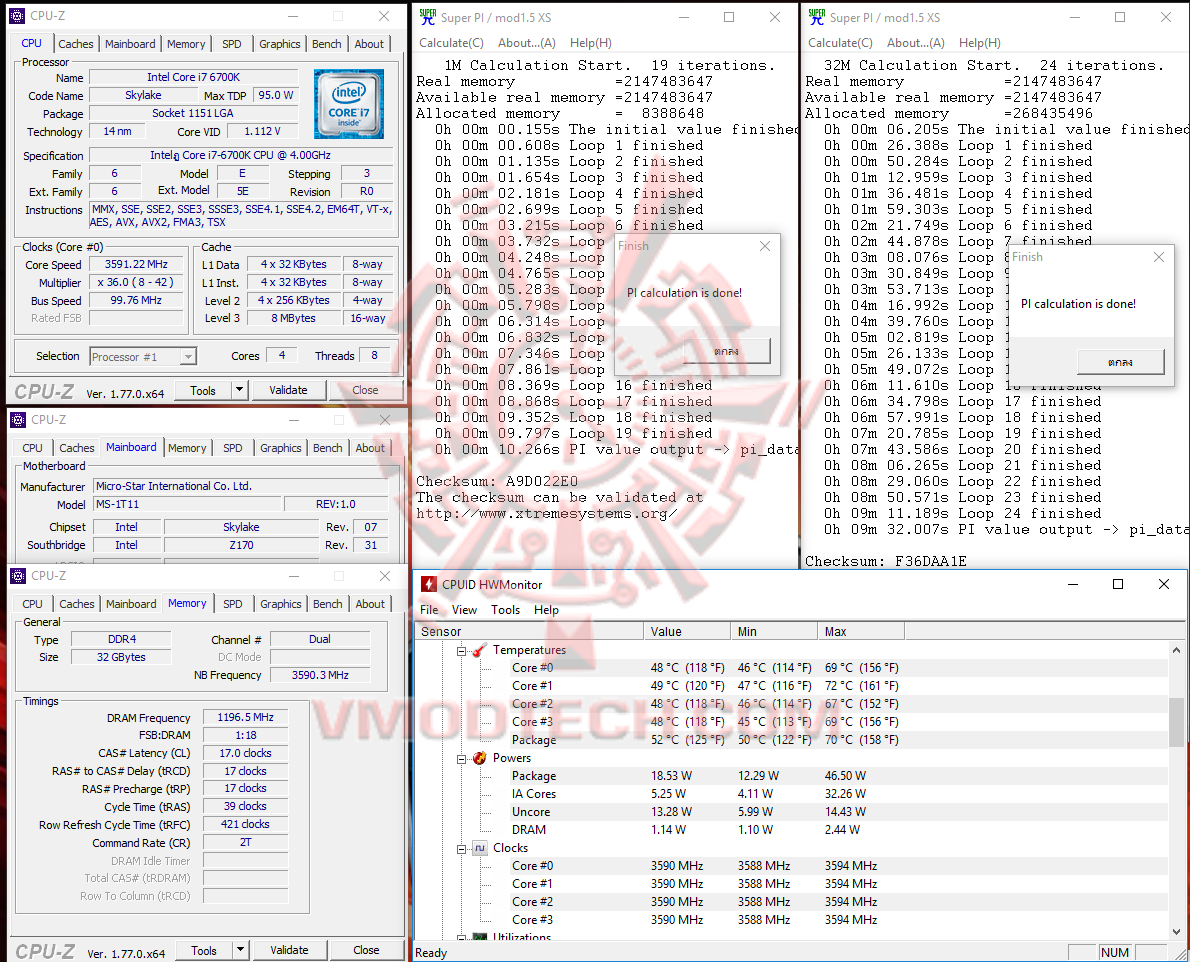Screen dimensions: 1190x962
Task: Click the Super PI icon in 1M window title
Action: pyautogui.click(x=428, y=17)
